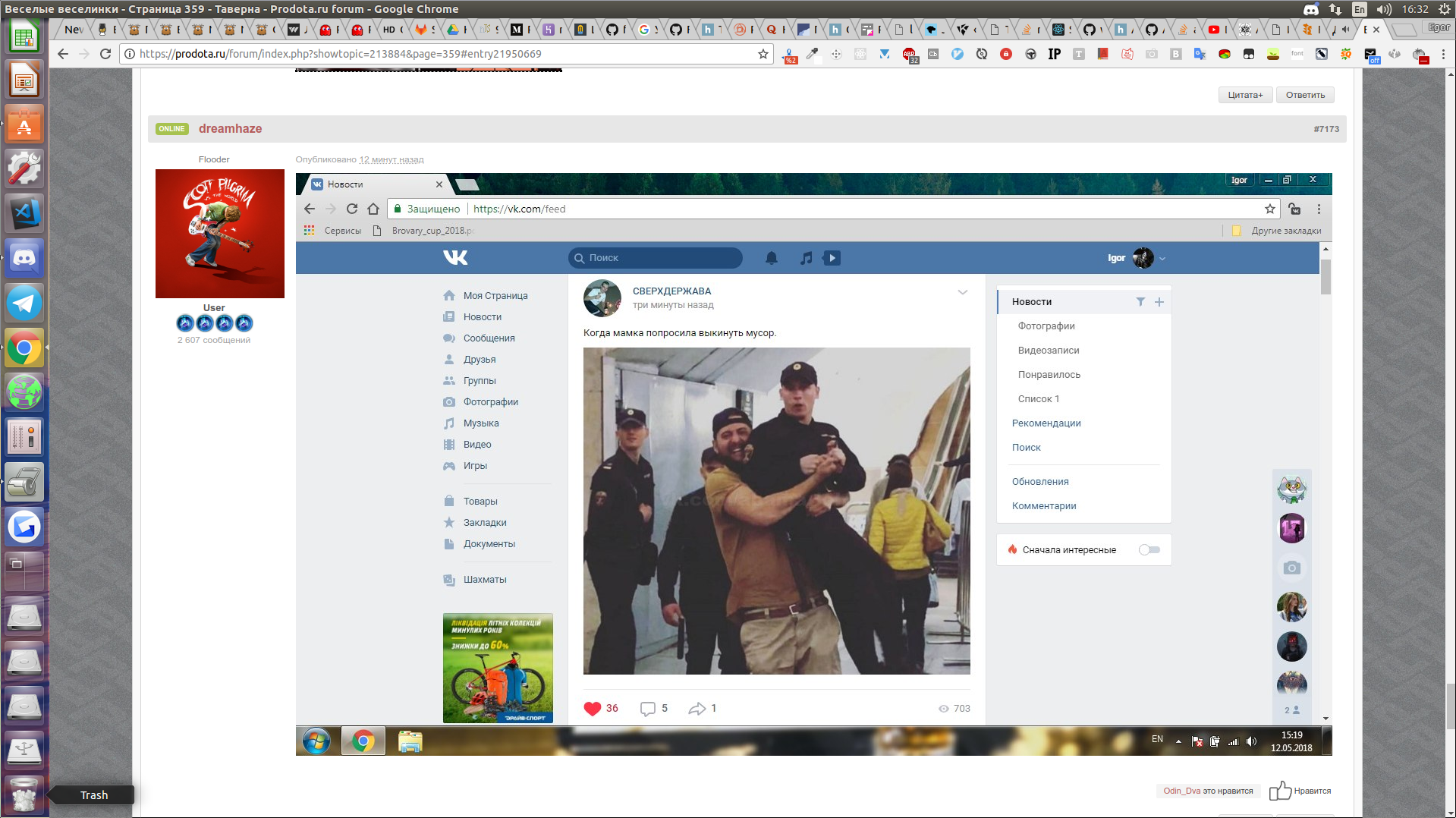Launch Telegram from the dock

(24, 304)
